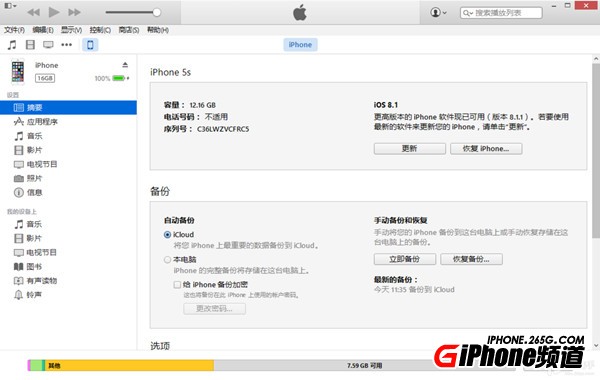Click the Apple account user icon
Image resolution: width=600 pixels, height=380 pixels.
click(x=438, y=13)
